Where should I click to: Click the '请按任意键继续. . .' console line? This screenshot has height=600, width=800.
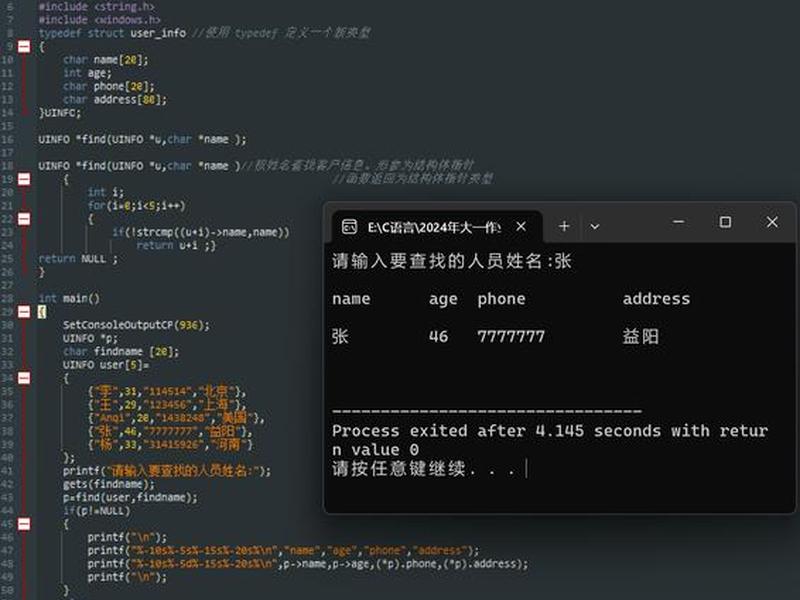click(x=424, y=469)
